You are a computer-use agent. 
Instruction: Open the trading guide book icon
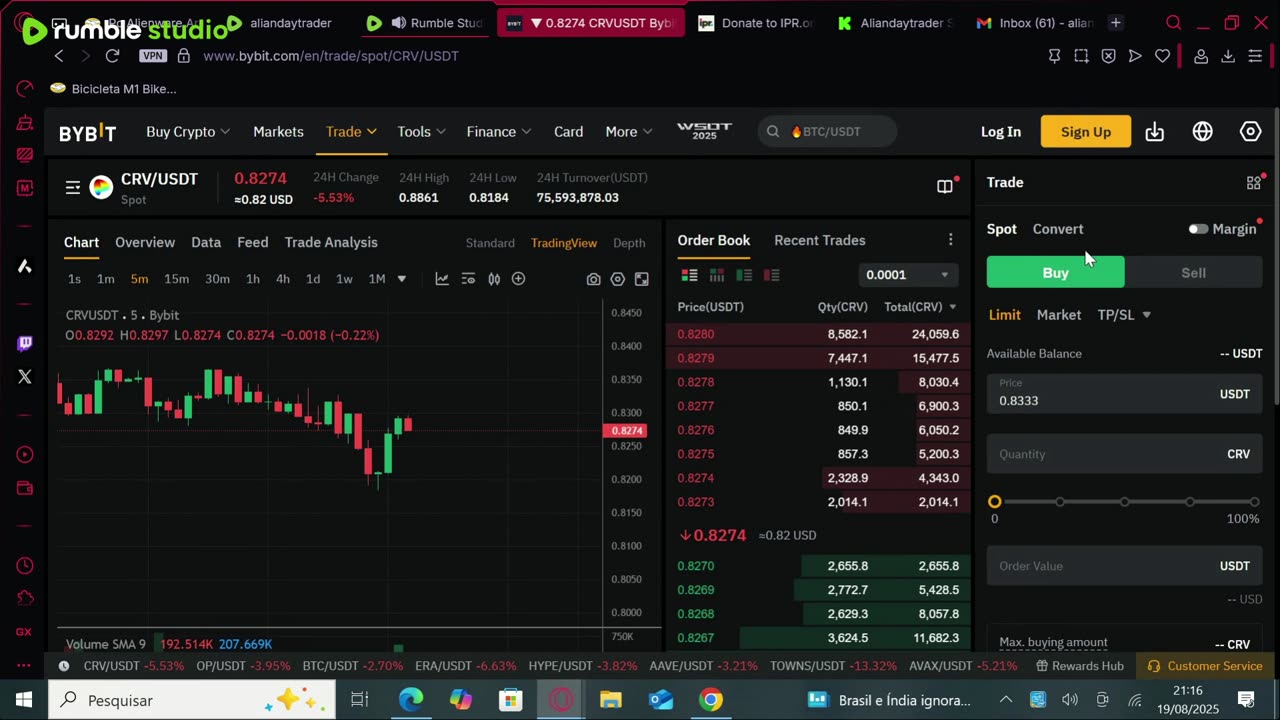tap(944, 186)
